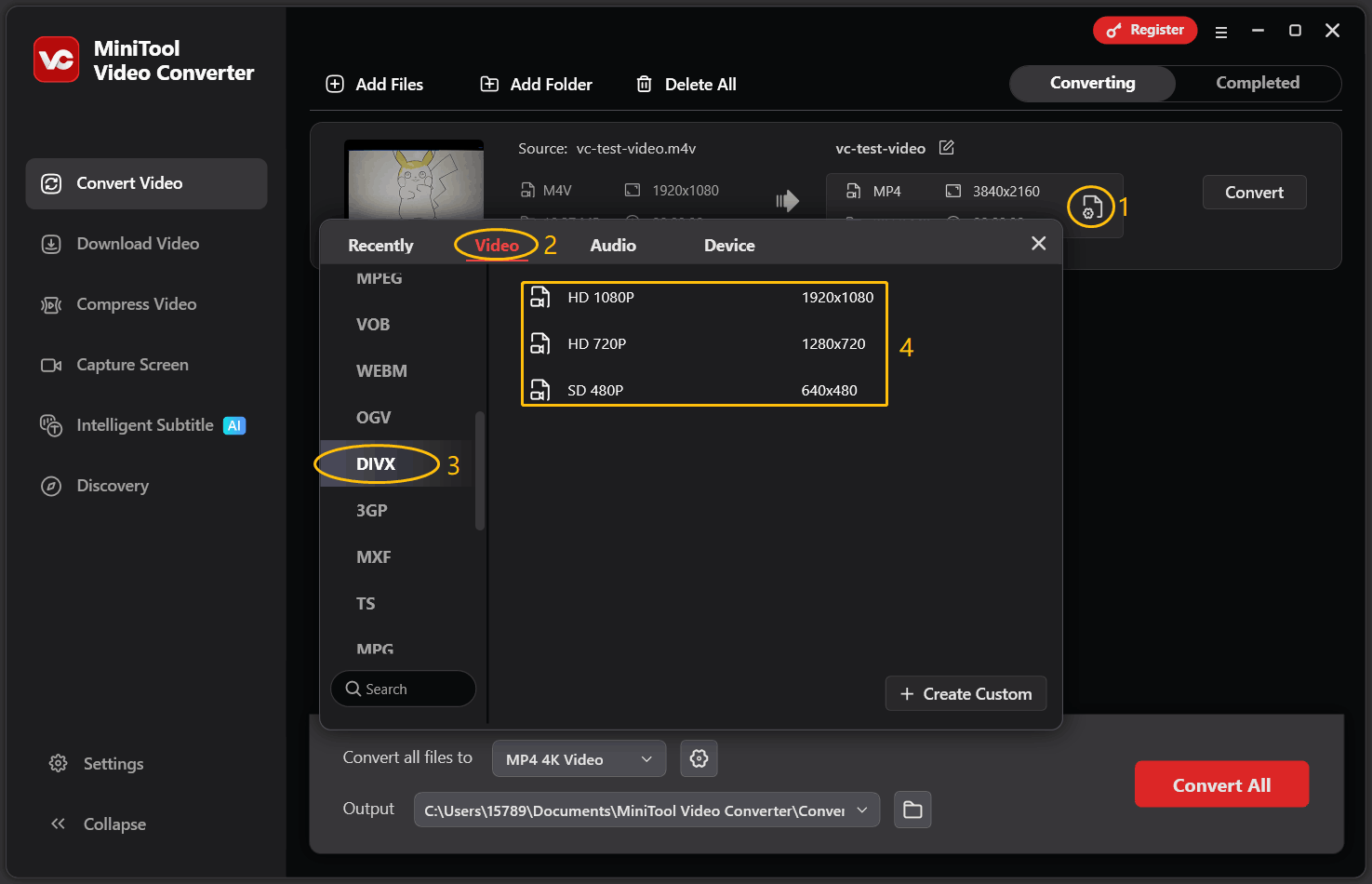Click the Create Custom button

point(966,693)
